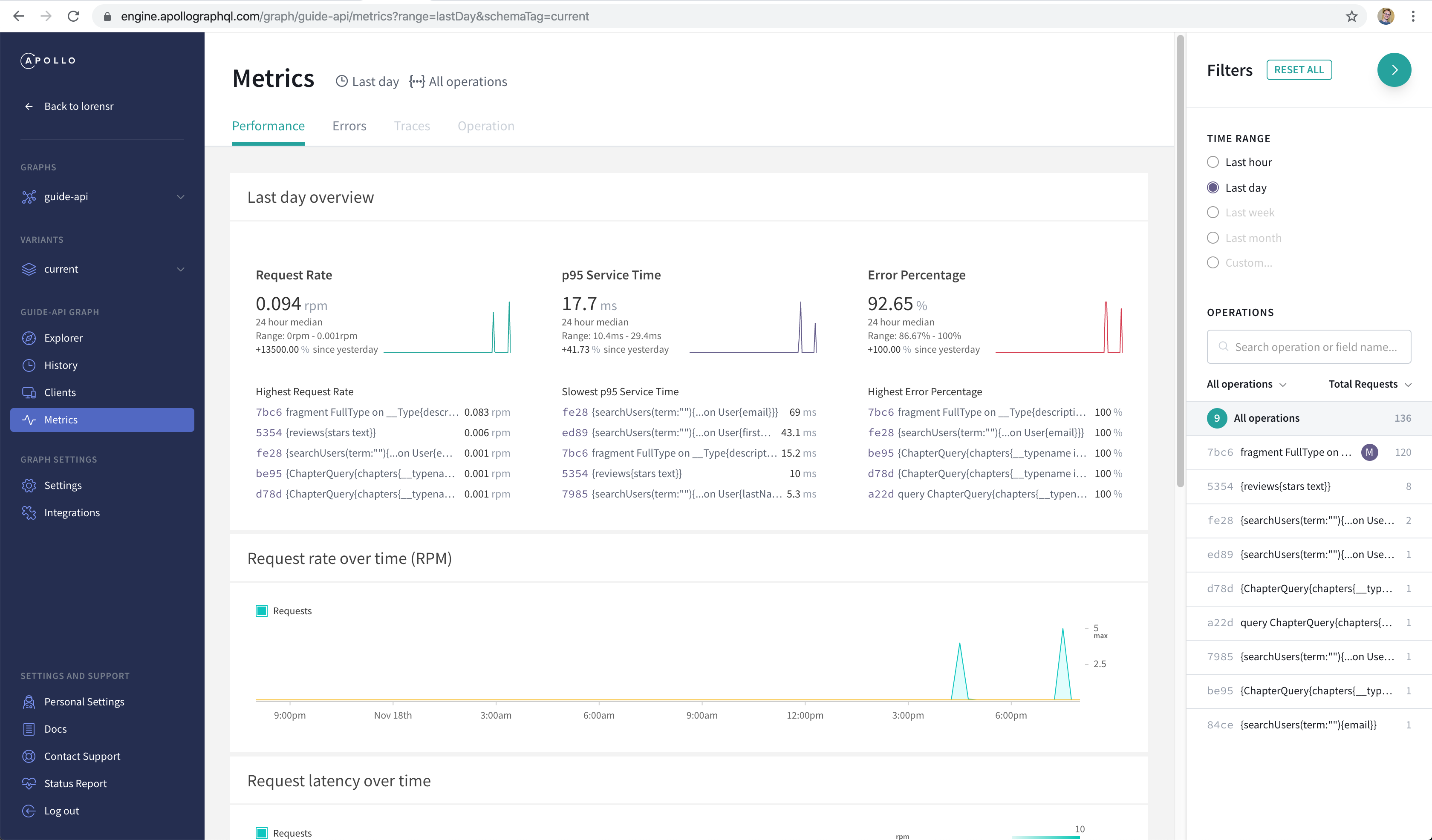Viewport: 1432px width, 840px height.
Task: Click the M badge on 7bc6 operation
Action: 1369,453
